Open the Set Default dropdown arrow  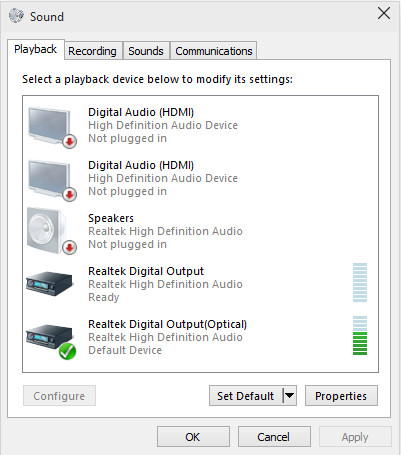tap(289, 396)
